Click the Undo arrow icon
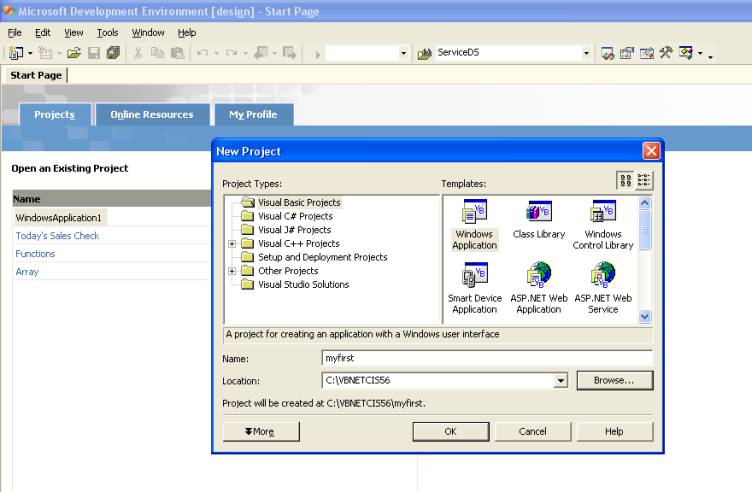 tap(202, 53)
